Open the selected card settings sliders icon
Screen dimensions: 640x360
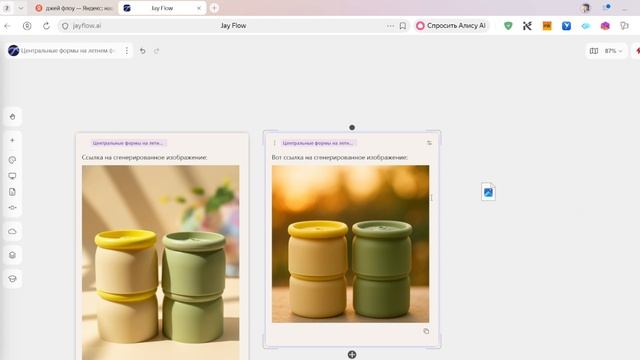(429, 143)
